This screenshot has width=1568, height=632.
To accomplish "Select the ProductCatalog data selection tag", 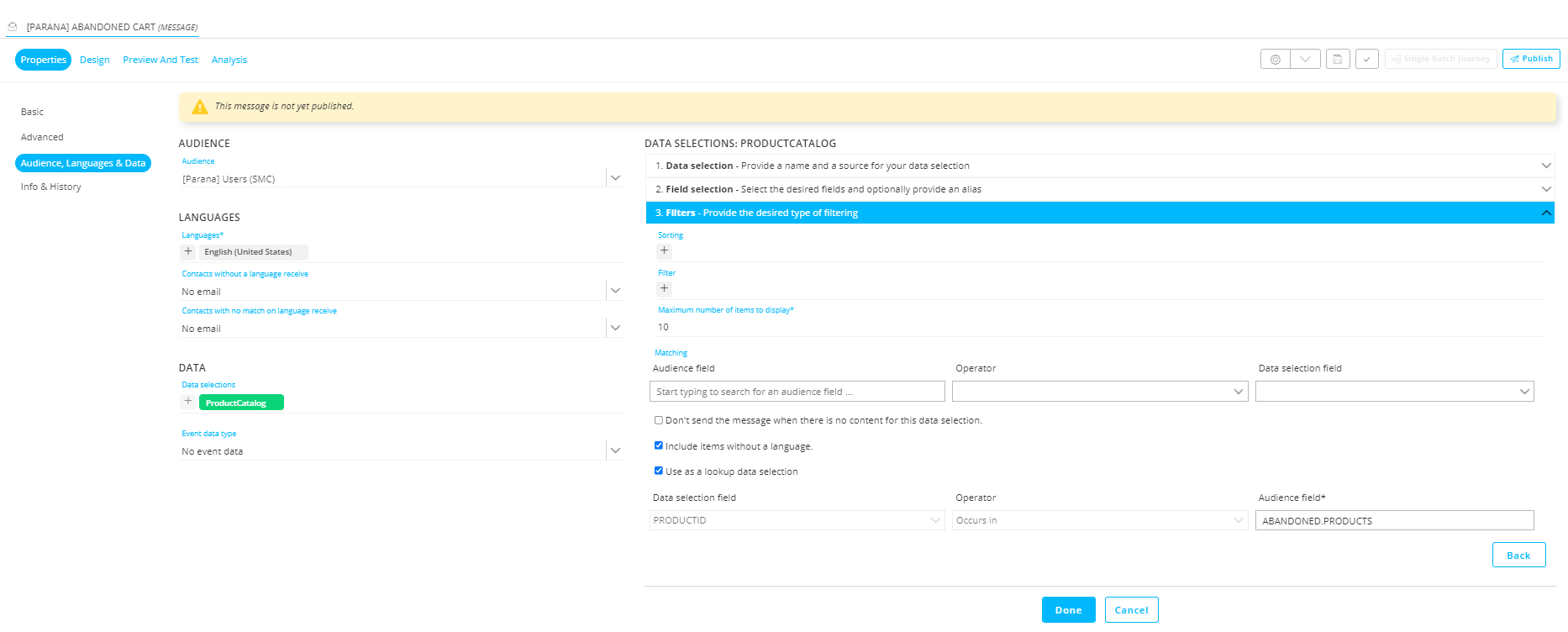I will [x=241, y=403].
